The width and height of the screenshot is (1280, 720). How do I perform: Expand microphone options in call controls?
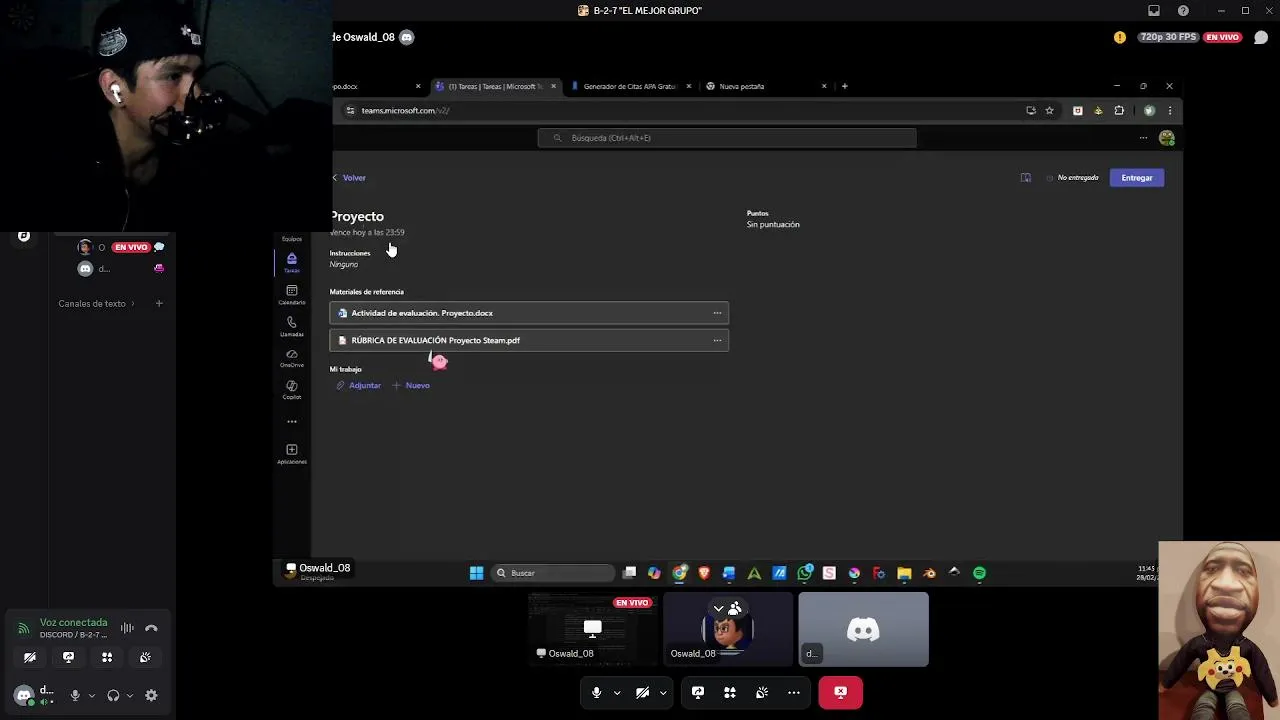click(x=617, y=692)
